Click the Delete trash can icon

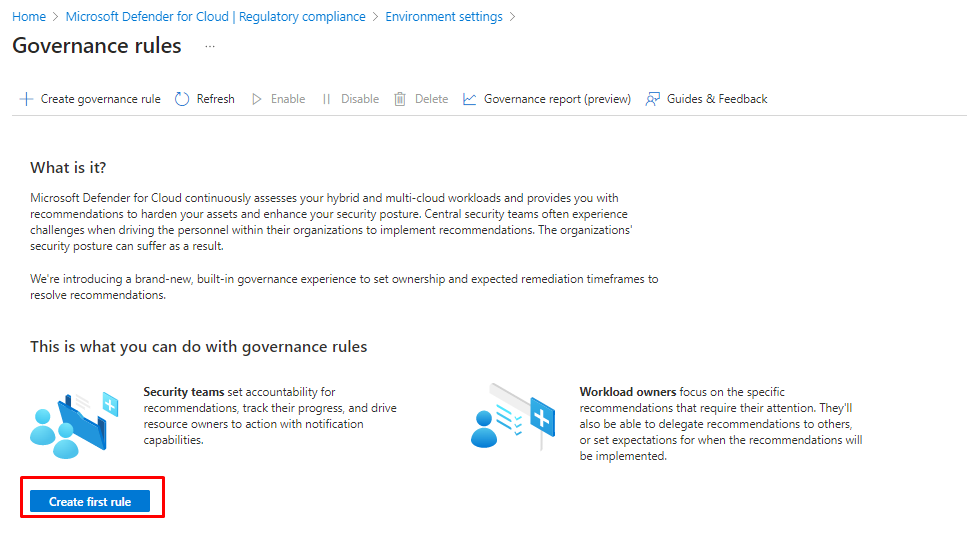400,99
